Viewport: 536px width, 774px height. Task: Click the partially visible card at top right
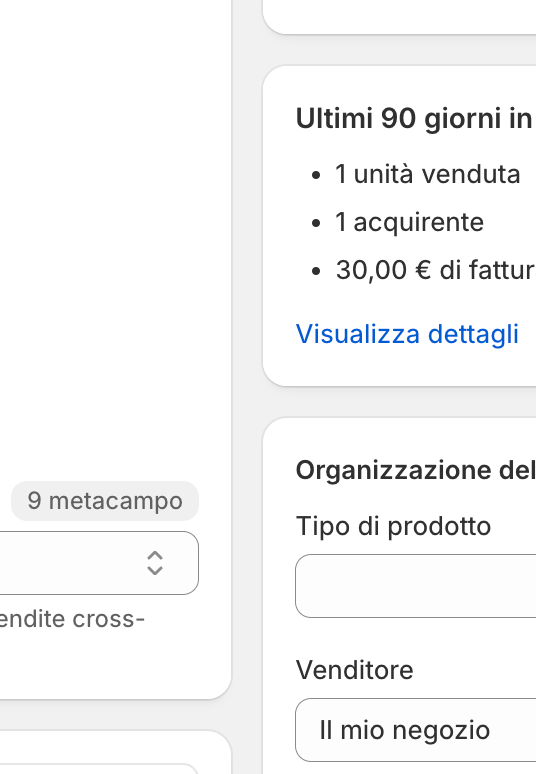pos(399,17)
